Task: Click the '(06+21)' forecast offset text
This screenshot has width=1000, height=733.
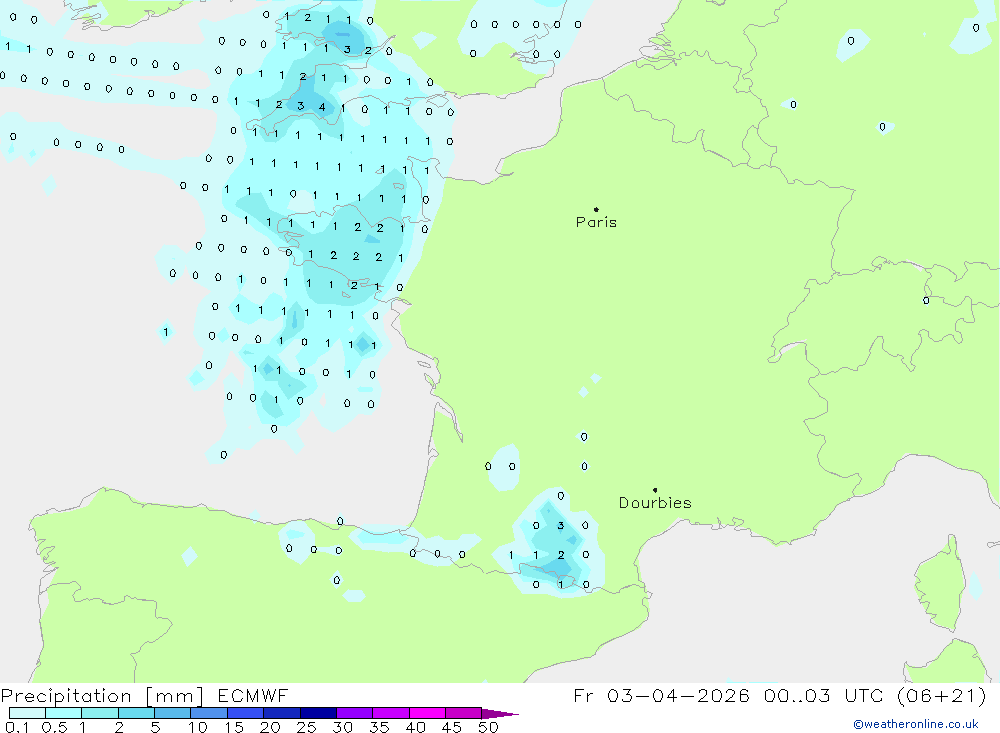Action: point(941,695)
